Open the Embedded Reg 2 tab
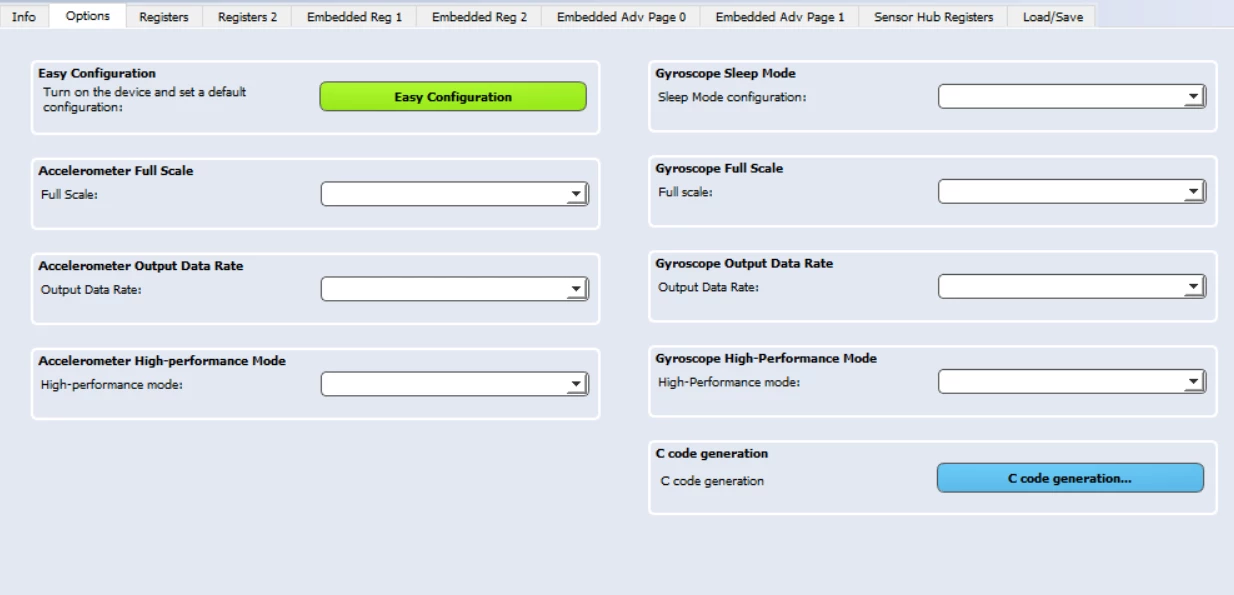Screen dimensions: 1234x595 480,17
